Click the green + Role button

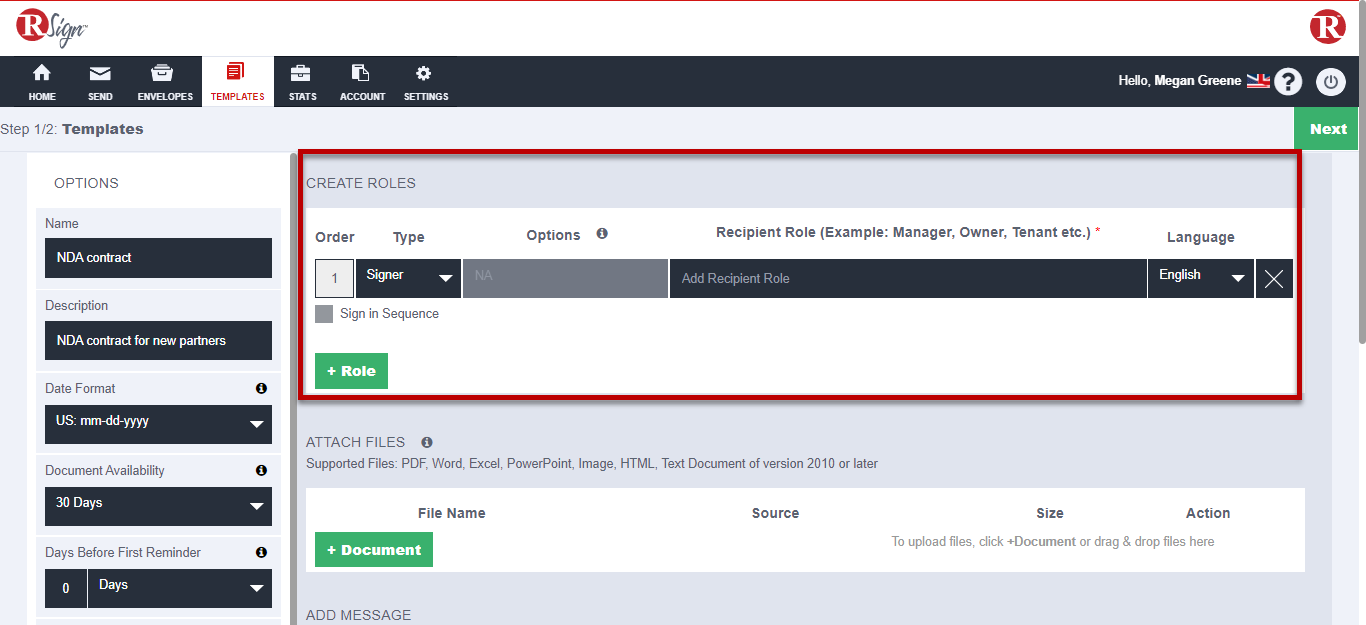click(351, 370)
